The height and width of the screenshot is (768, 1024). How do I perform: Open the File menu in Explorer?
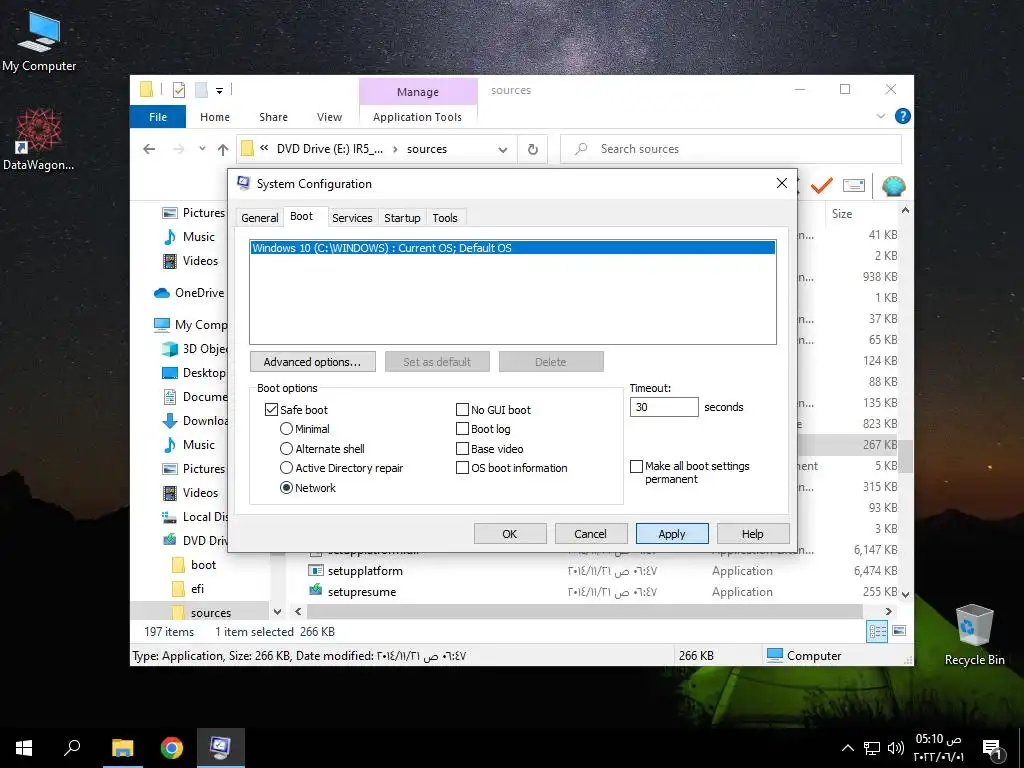pos(158,117)
